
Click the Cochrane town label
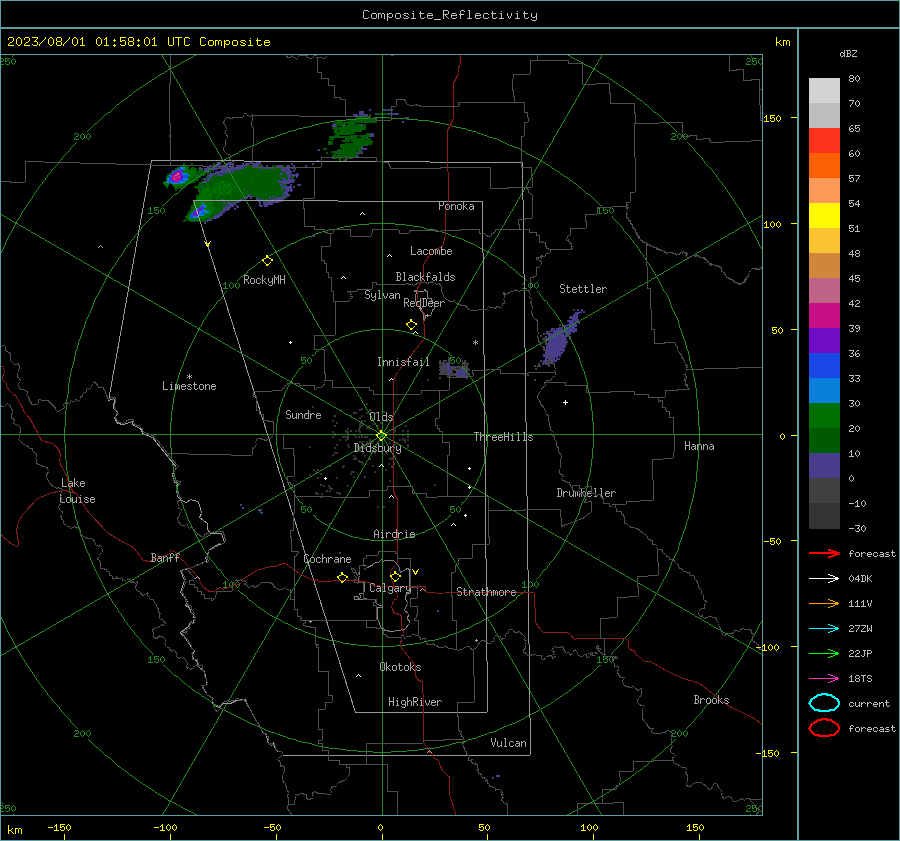327,559
